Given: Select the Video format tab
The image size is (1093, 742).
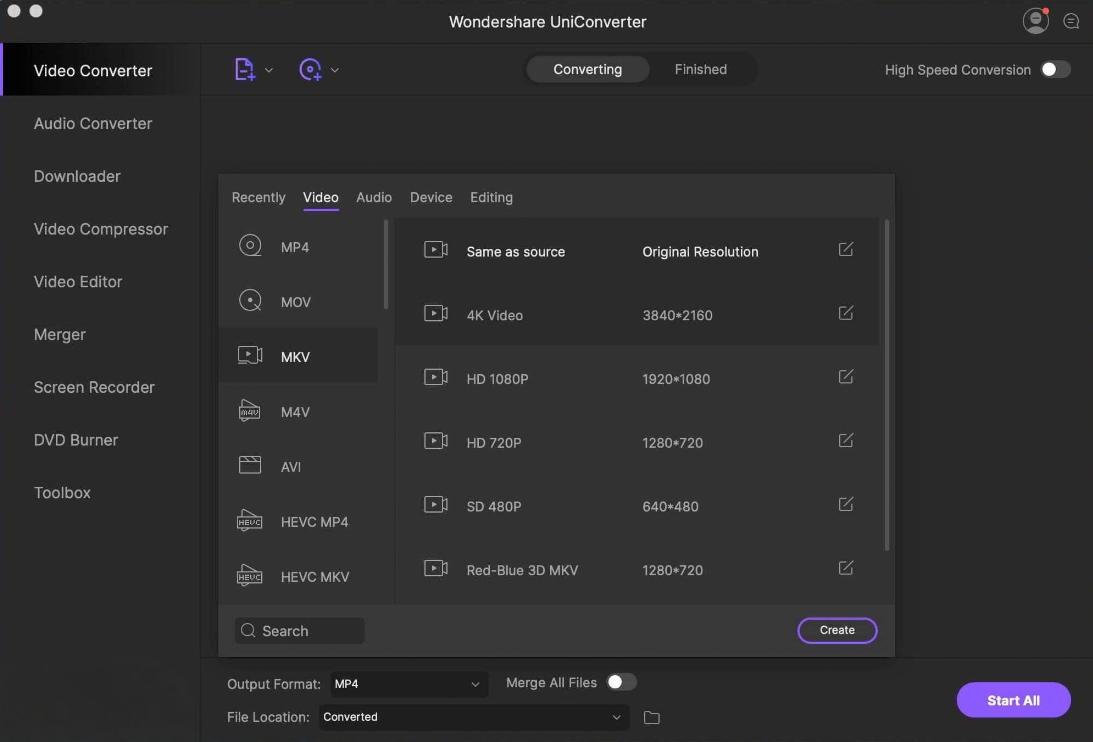Looking at the screenshot, I should point(321,197).
